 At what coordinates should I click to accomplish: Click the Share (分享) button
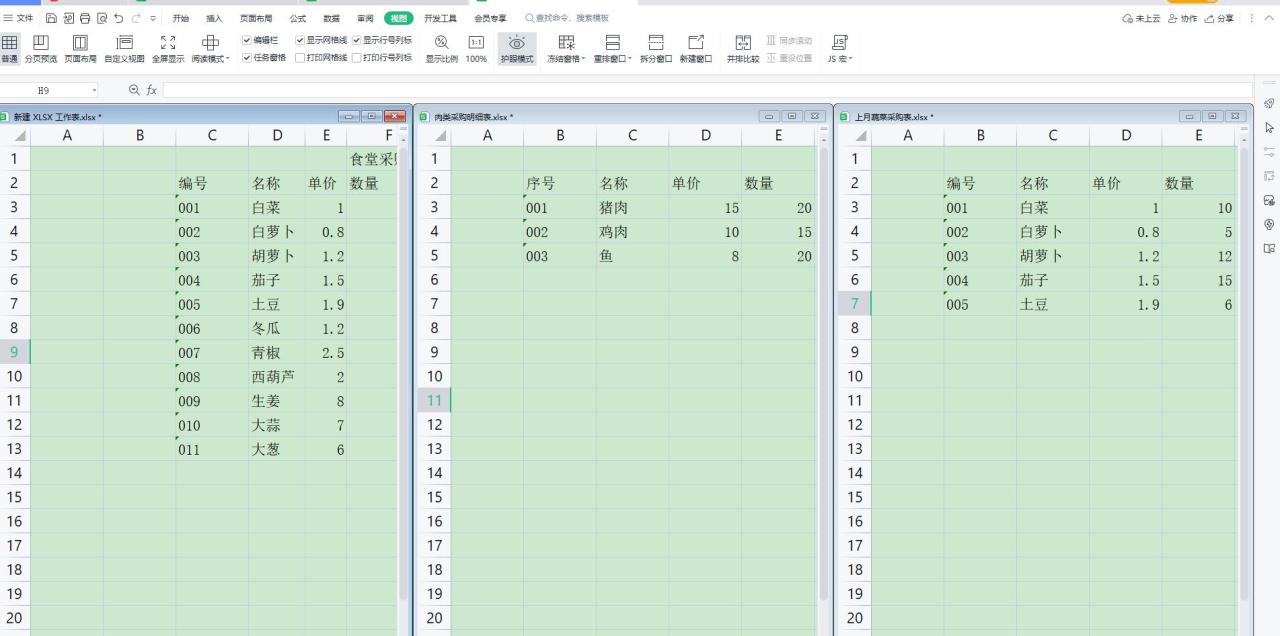(1219, 18)
